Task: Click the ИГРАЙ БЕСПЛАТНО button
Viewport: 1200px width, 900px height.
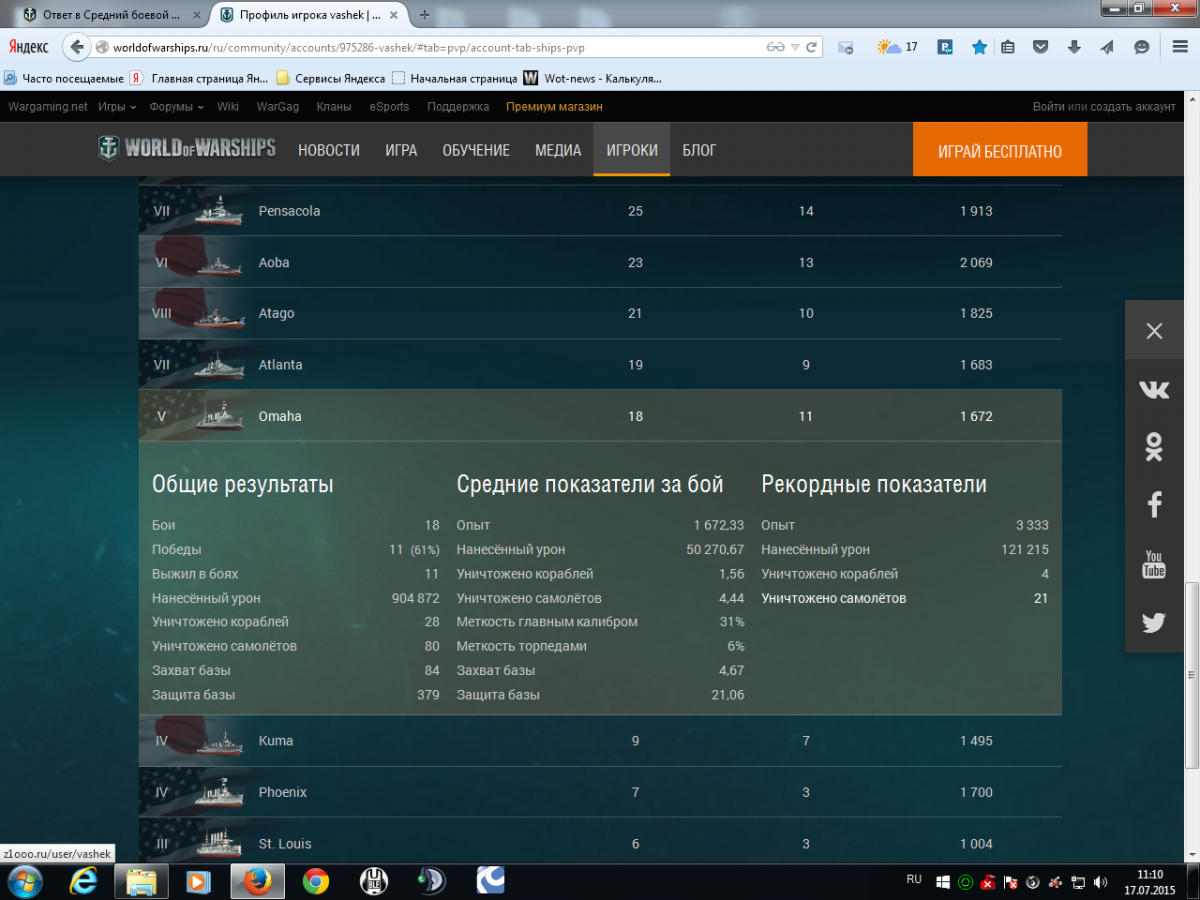Action: tap(1000, 151)
